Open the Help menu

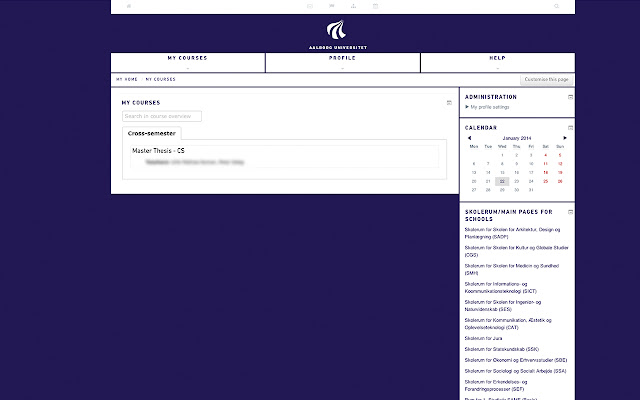point(498,62)
